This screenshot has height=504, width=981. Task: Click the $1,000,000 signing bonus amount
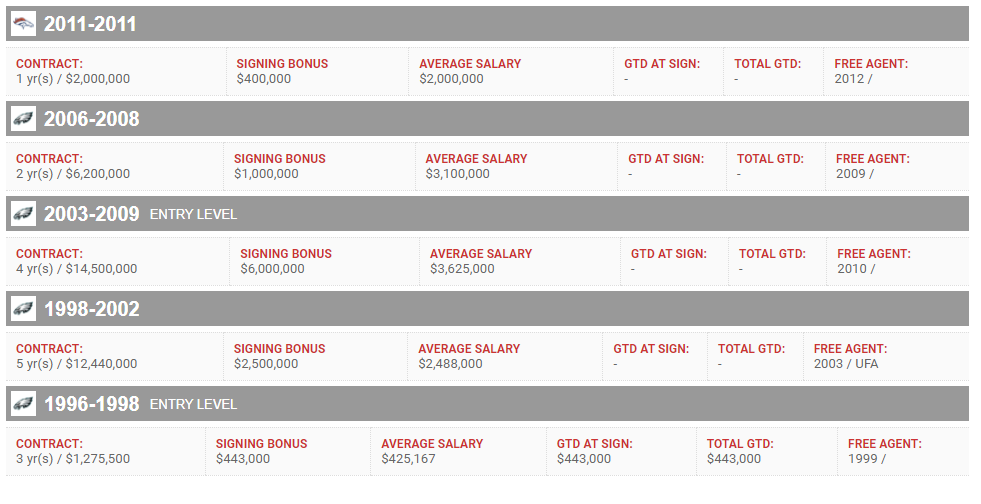[266, 174]
